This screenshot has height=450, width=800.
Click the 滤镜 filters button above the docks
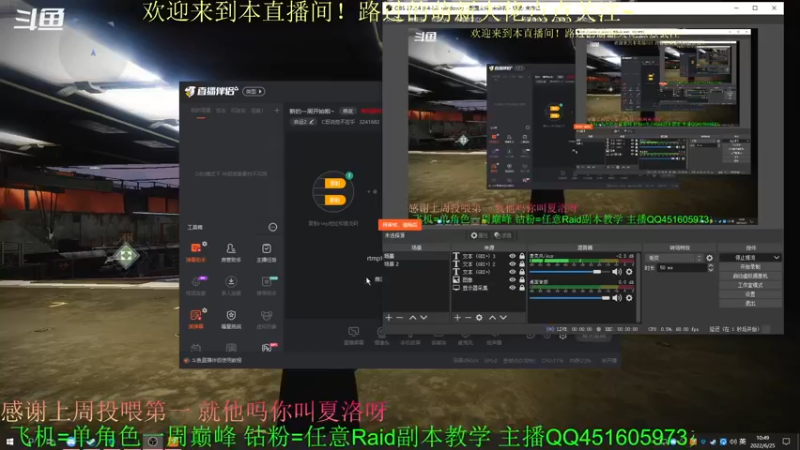pos(503,235)
